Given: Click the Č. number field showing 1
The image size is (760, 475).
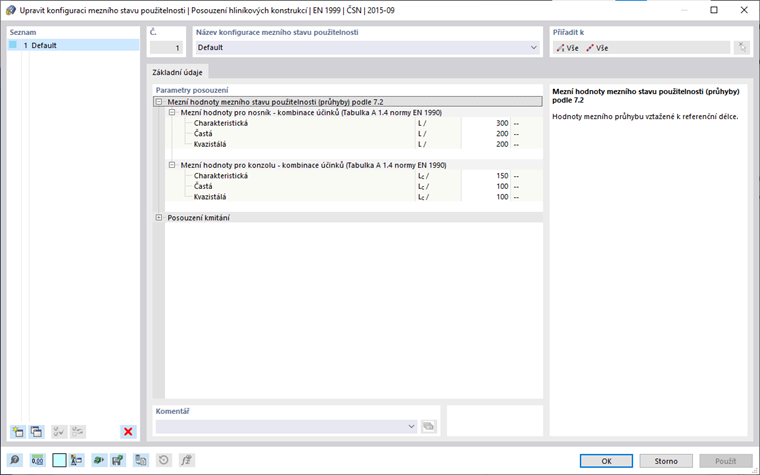Looking at the screenshot, I should coord(166,48).
